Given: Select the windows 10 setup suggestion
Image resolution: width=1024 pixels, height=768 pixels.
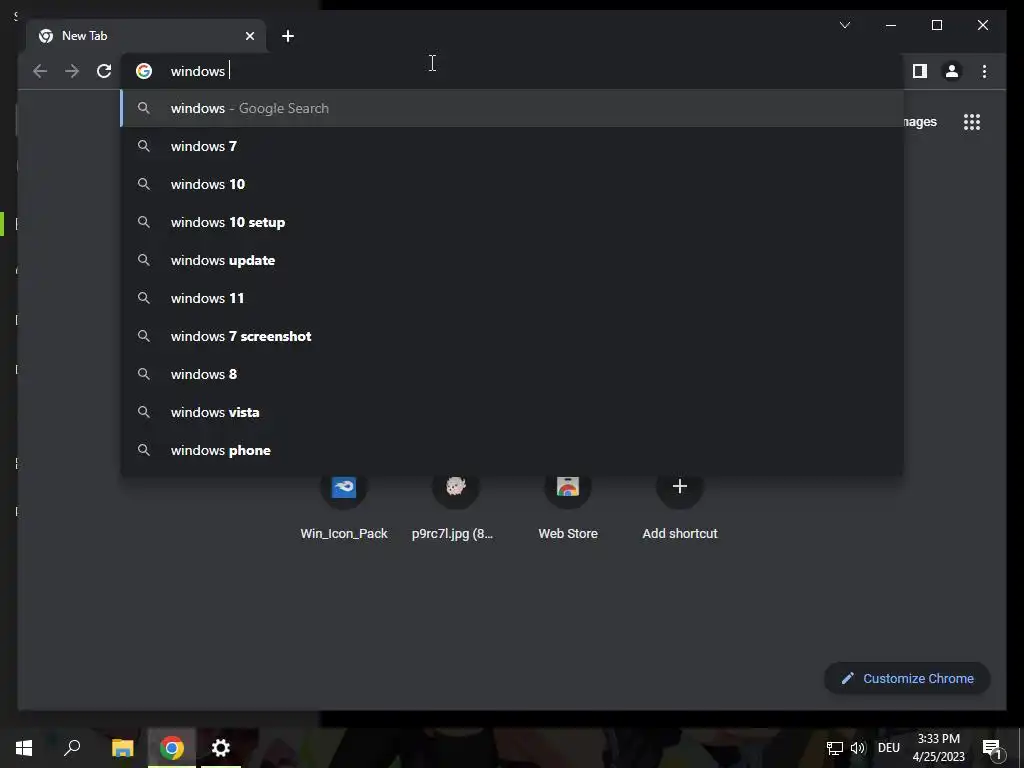Looking at the screenshot, I should click(513, 222).
